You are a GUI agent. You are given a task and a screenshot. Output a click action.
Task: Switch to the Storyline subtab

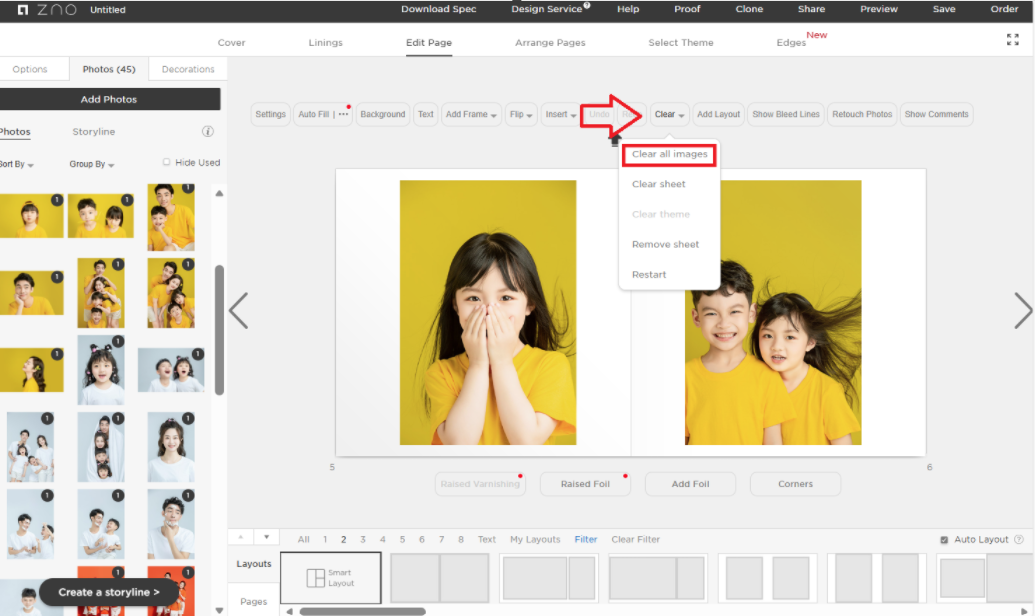[94, 131]
